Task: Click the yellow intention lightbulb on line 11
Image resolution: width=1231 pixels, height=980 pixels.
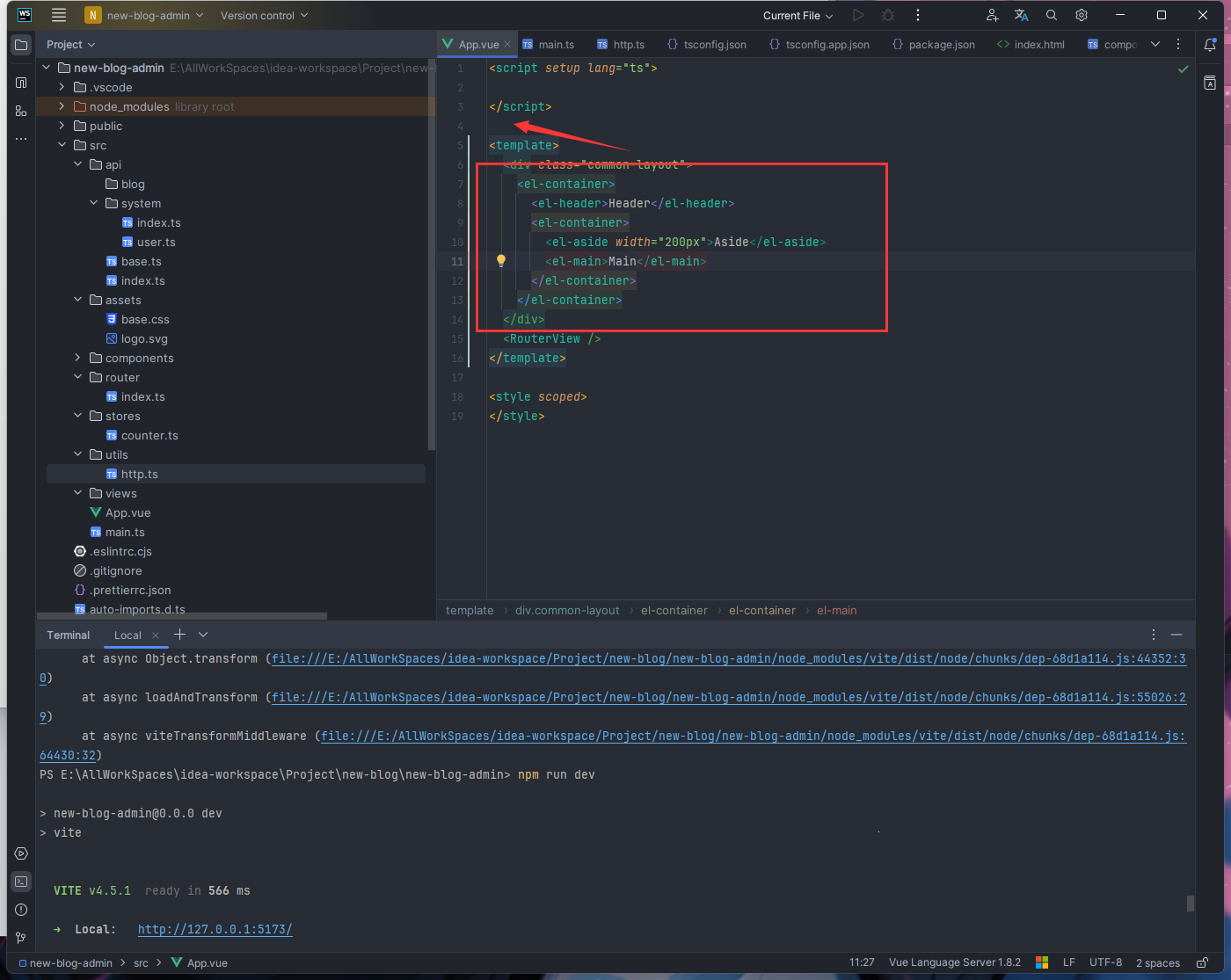Action: click(x=501, y=260)
